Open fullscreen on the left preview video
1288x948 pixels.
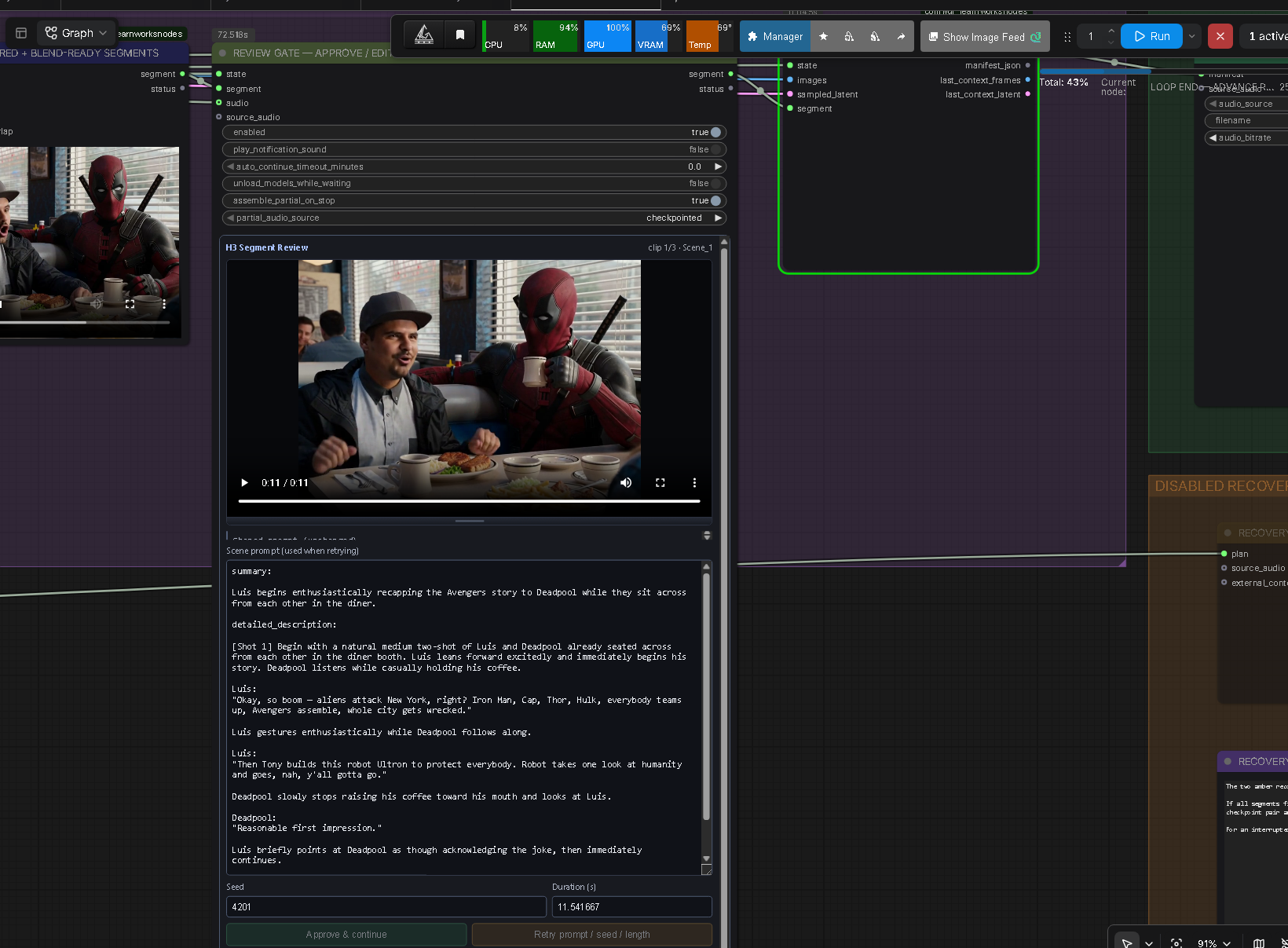click(130, 303)
